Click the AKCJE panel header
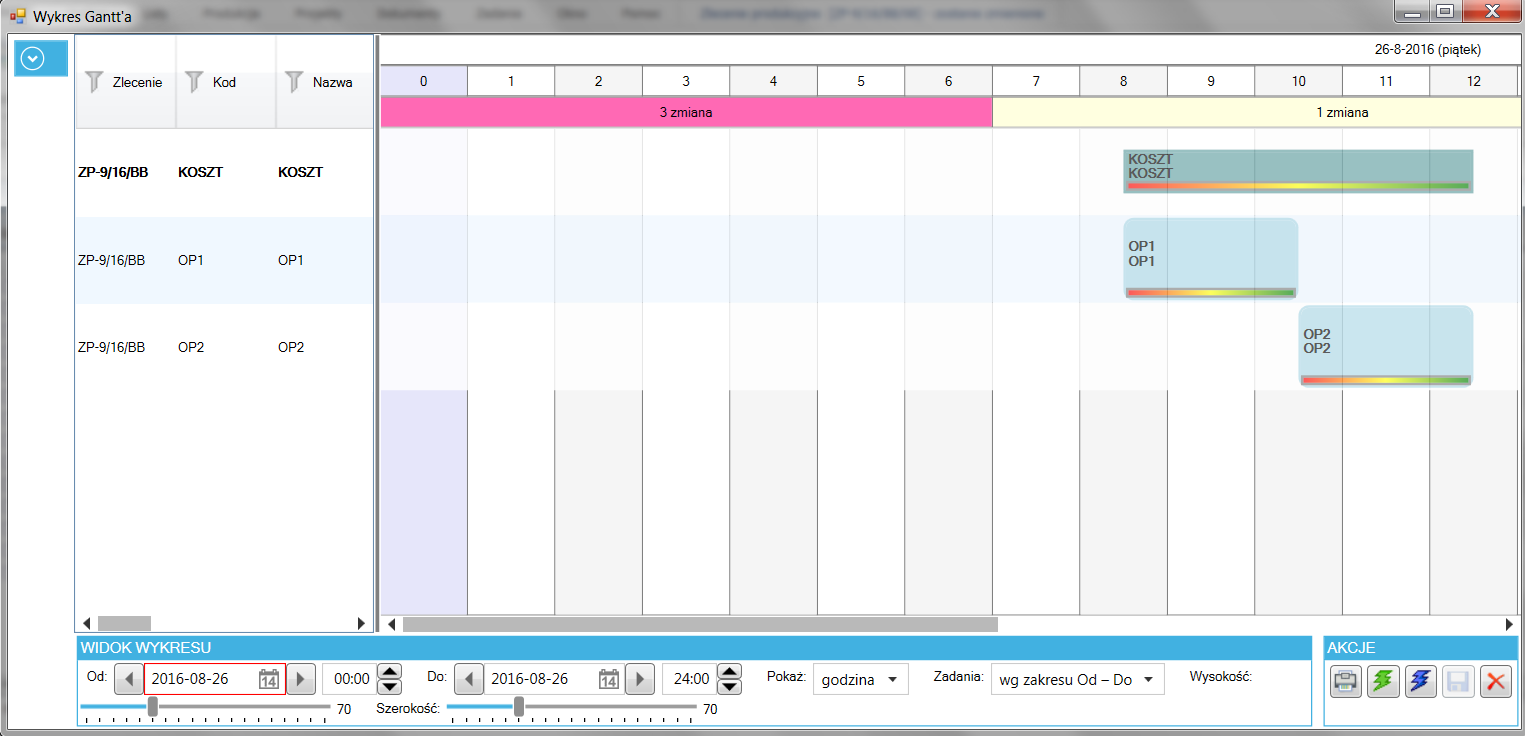The height and width of the screenshot is (736, 1525). (x=1420, y=647)
